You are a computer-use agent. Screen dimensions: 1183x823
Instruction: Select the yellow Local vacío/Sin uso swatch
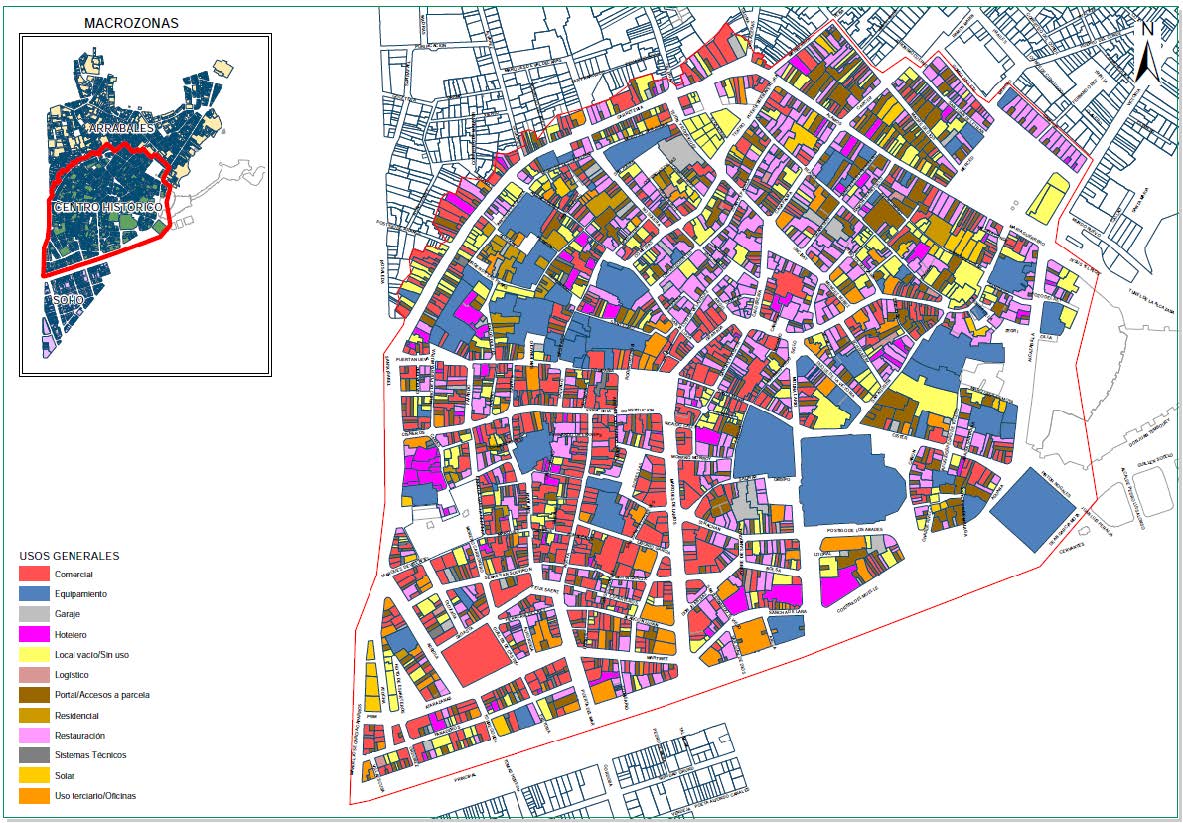tap(34, 654)
